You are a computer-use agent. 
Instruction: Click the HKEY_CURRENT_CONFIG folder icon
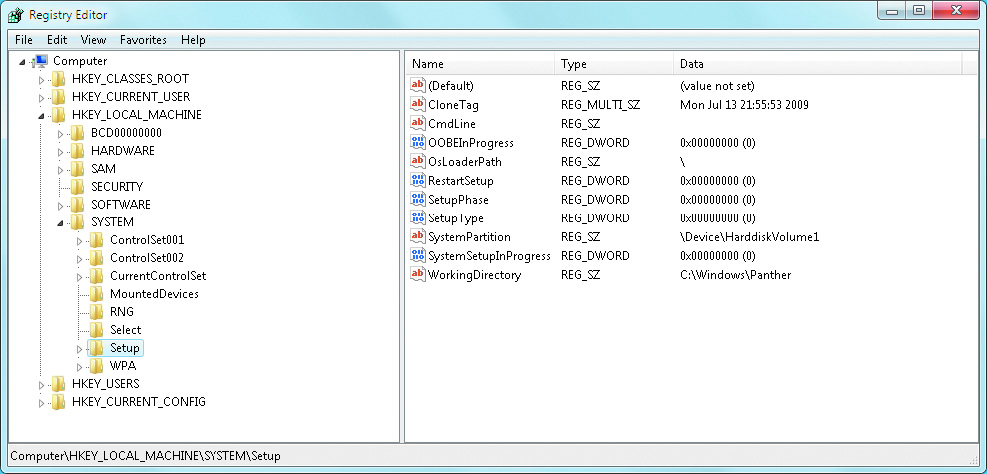pyautogui.click(x=59, y=402)
